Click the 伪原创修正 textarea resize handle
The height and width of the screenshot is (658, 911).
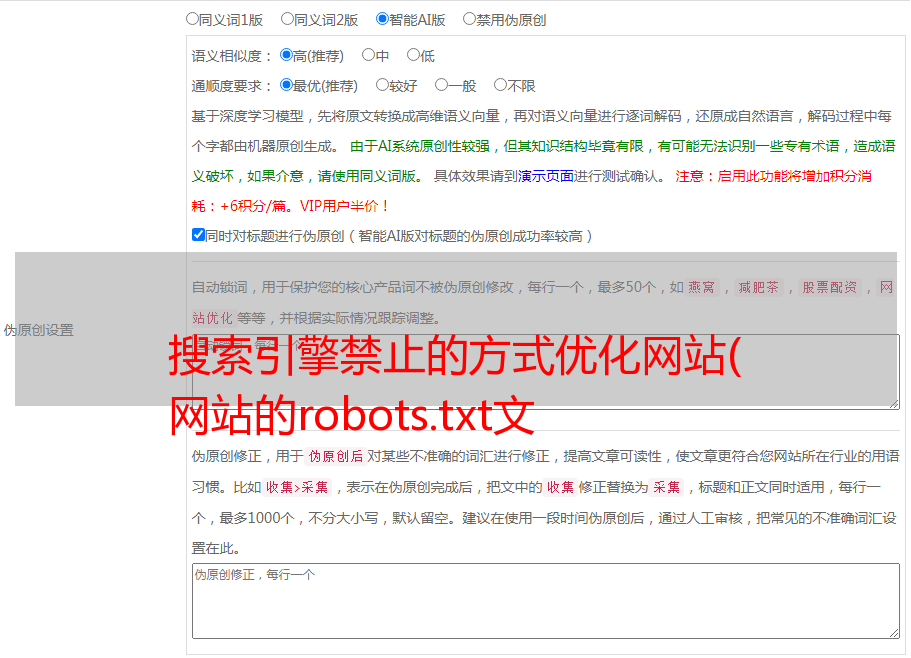(x=894, y=633)
